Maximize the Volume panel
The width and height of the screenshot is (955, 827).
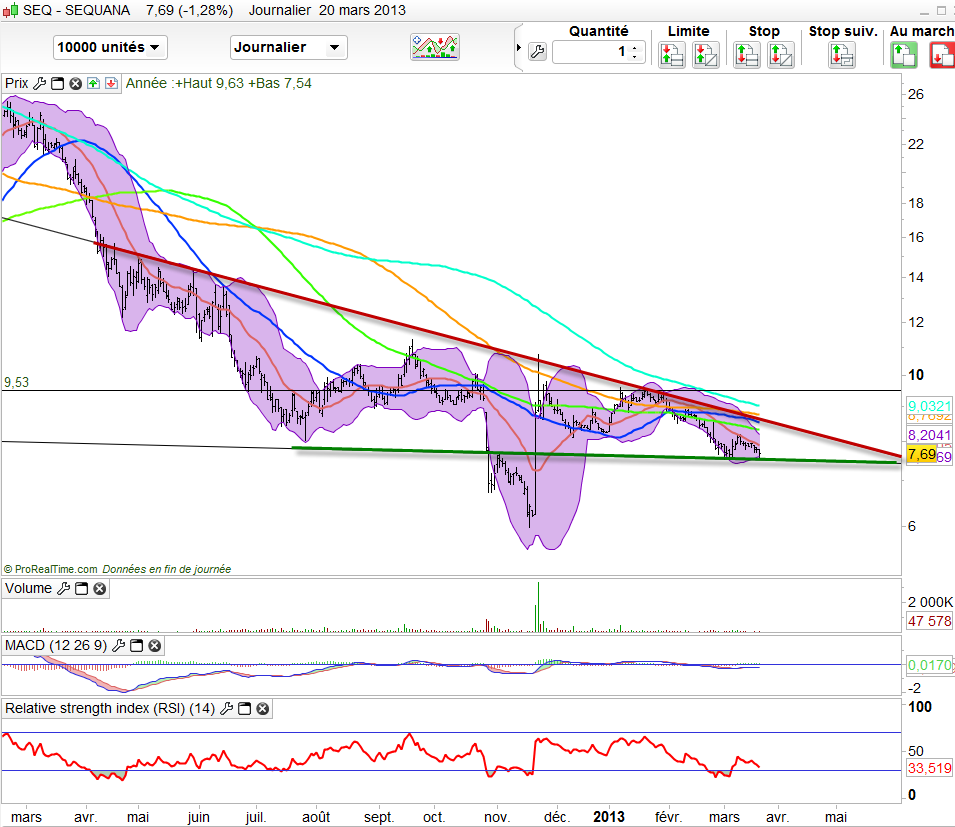(x=82, y=588)
